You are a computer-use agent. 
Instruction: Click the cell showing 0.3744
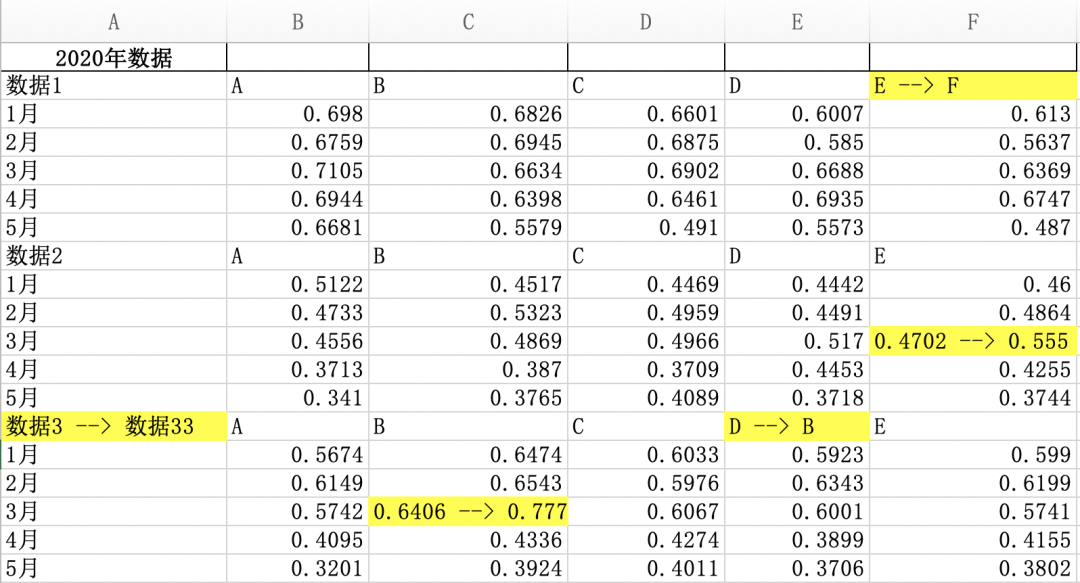click(973, 398)
